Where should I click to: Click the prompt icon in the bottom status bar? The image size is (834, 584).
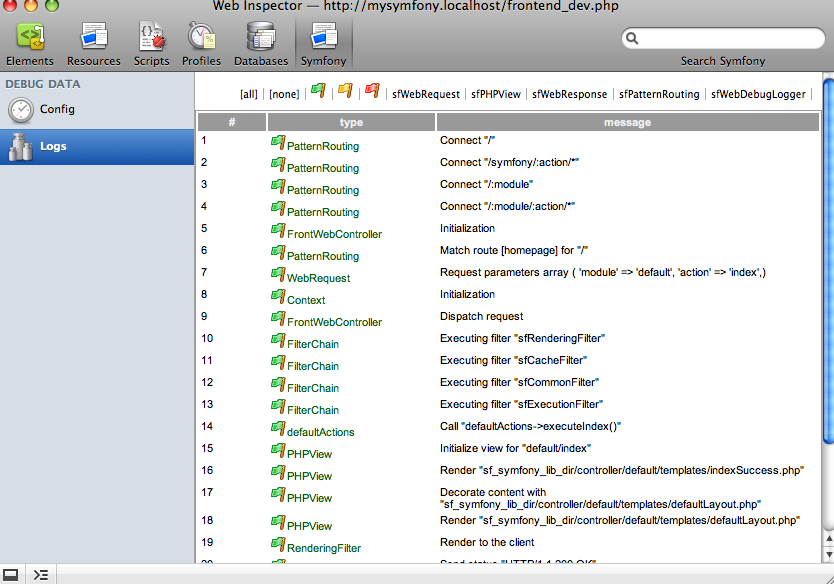(x=41, y=574)
